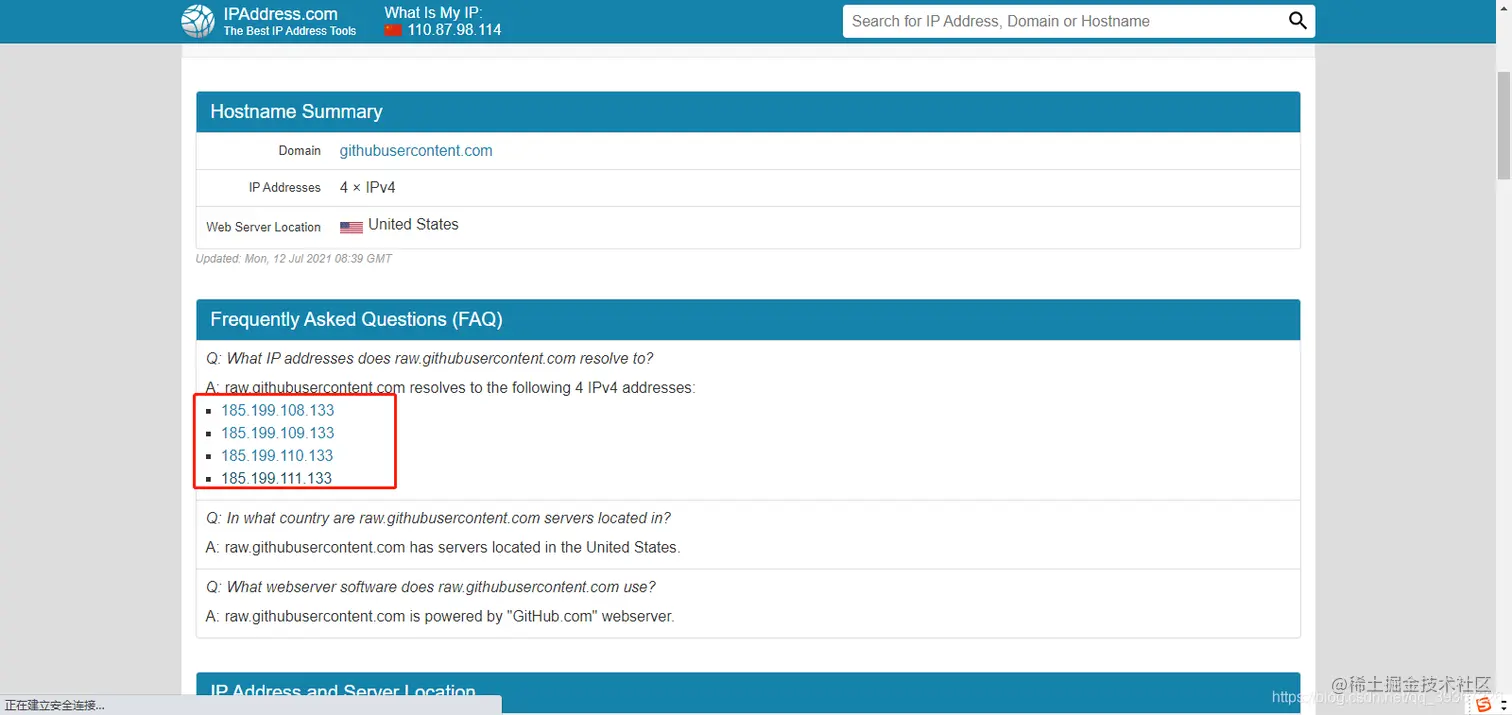Click answer mentioning "GitHub.com" webserver
This screenshot has height=715, width=1512.
coord(440,617)
